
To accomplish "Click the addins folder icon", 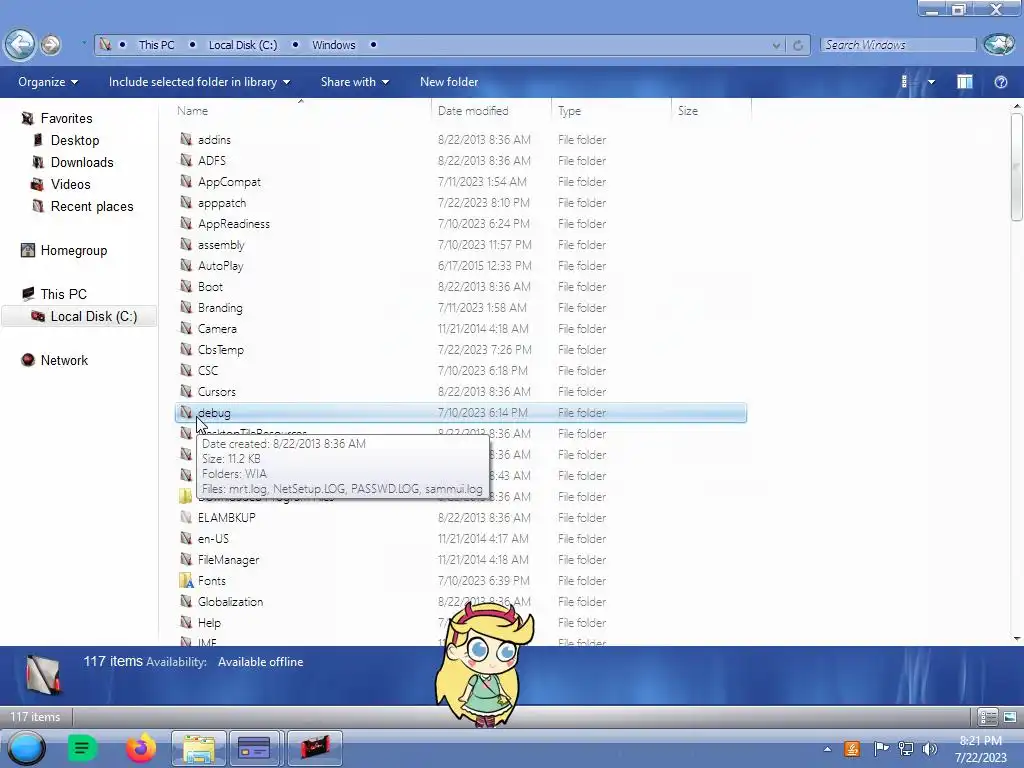I will pyautogui.click(x=186, y=139).
